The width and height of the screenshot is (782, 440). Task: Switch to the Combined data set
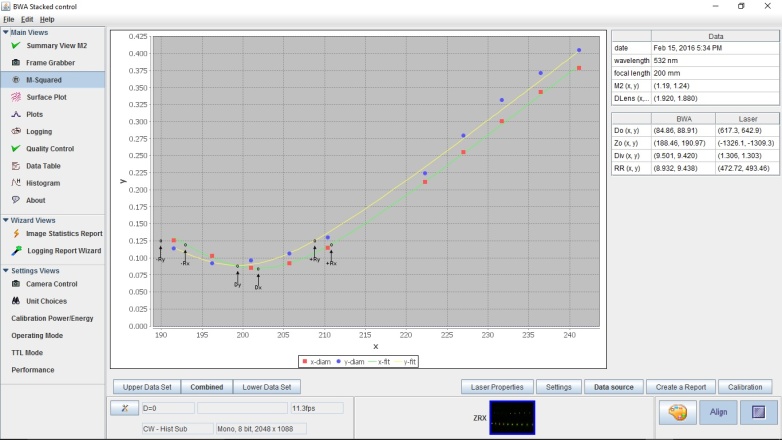[x=207, y=387]
